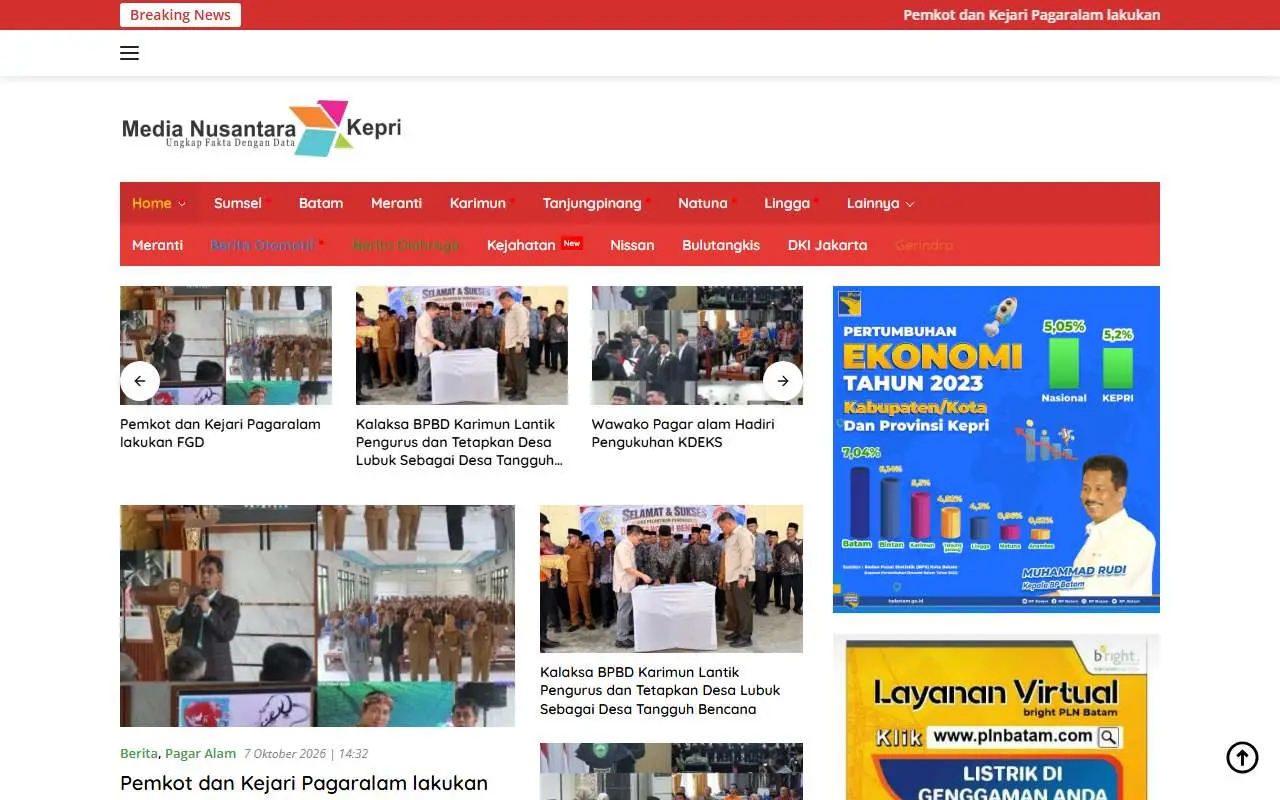Image resolution: width=1280 pixels, height=800 pixels.
Task: Click the scroll-to-top arrow button
Action: pyautogui.click(x=1242, y=757)
